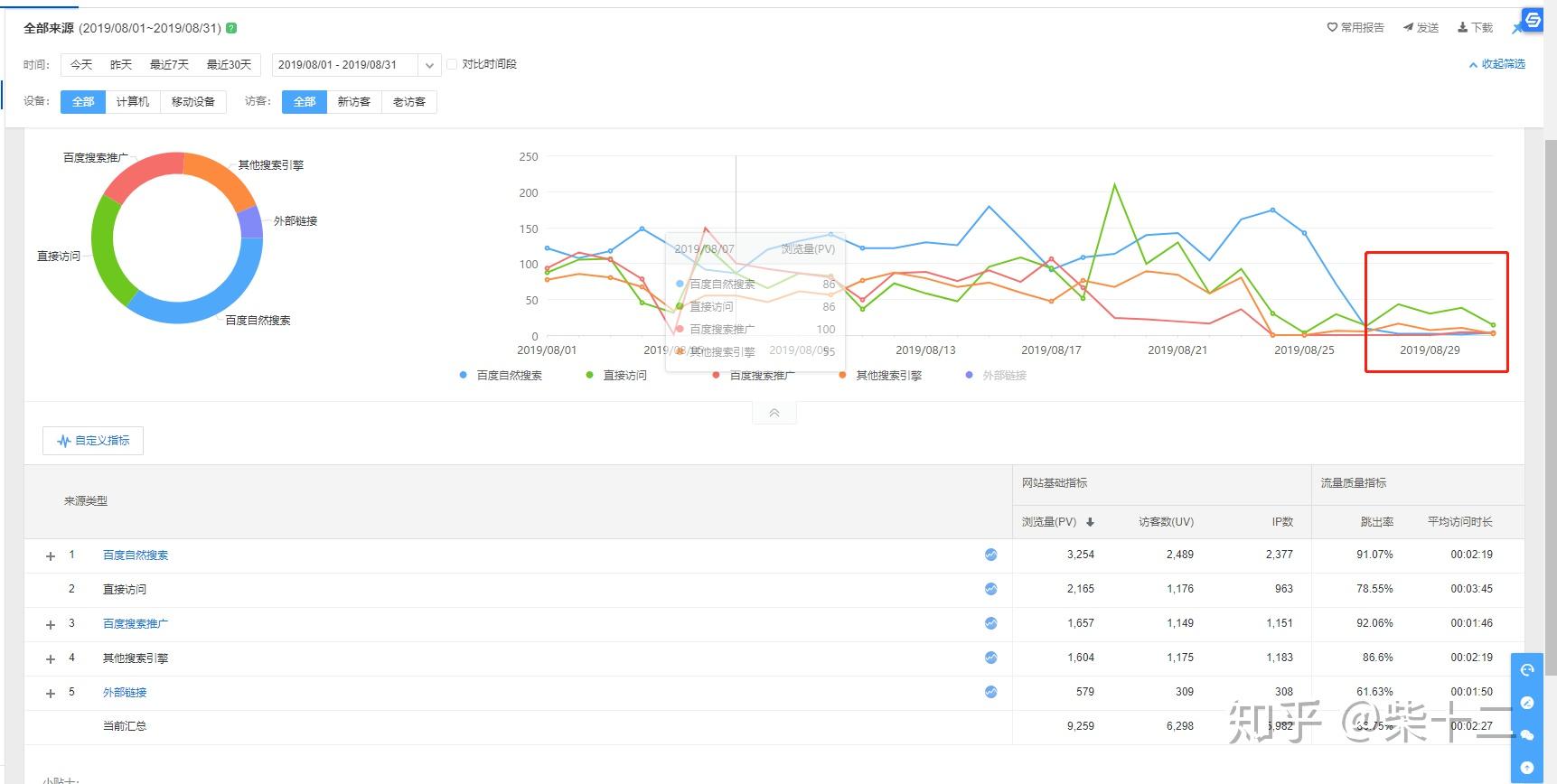Choose 全部 in the 设备 filter

point(83,102)
